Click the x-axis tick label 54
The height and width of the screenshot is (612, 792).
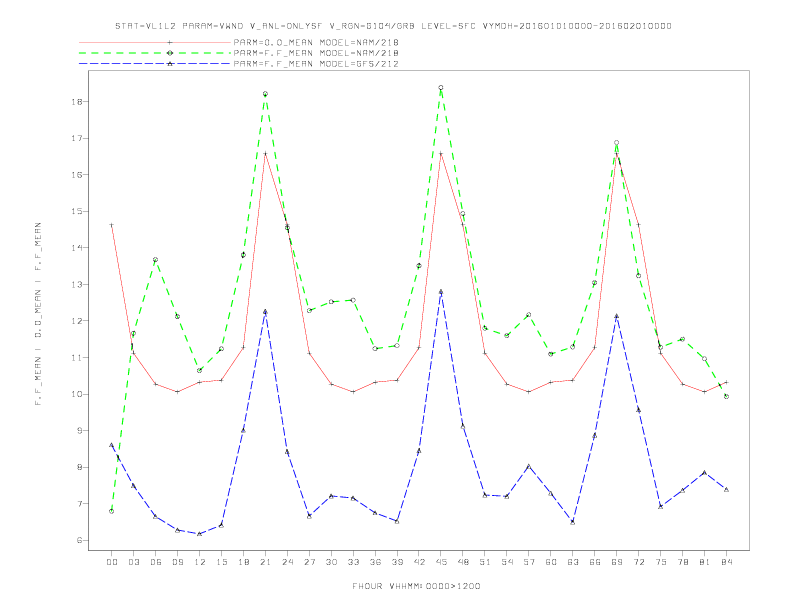(507, 562)
